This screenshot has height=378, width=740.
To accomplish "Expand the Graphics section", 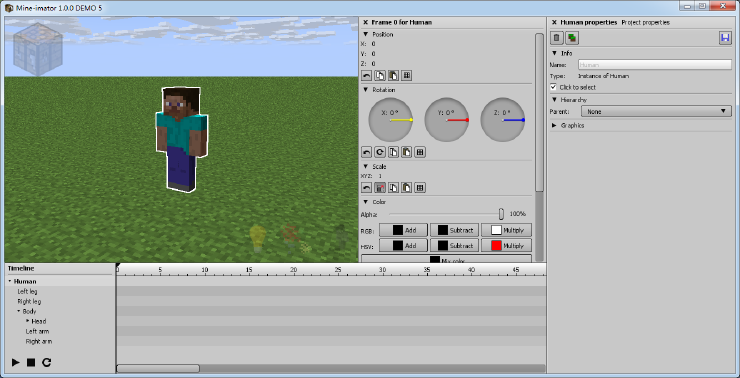I will tap(554, 126).
